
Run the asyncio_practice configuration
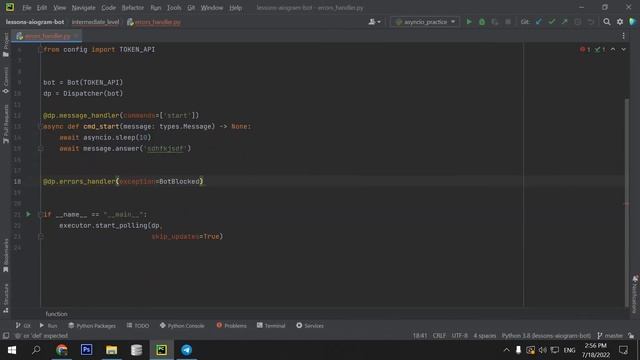pyautogui.click(x=469, y=22)
